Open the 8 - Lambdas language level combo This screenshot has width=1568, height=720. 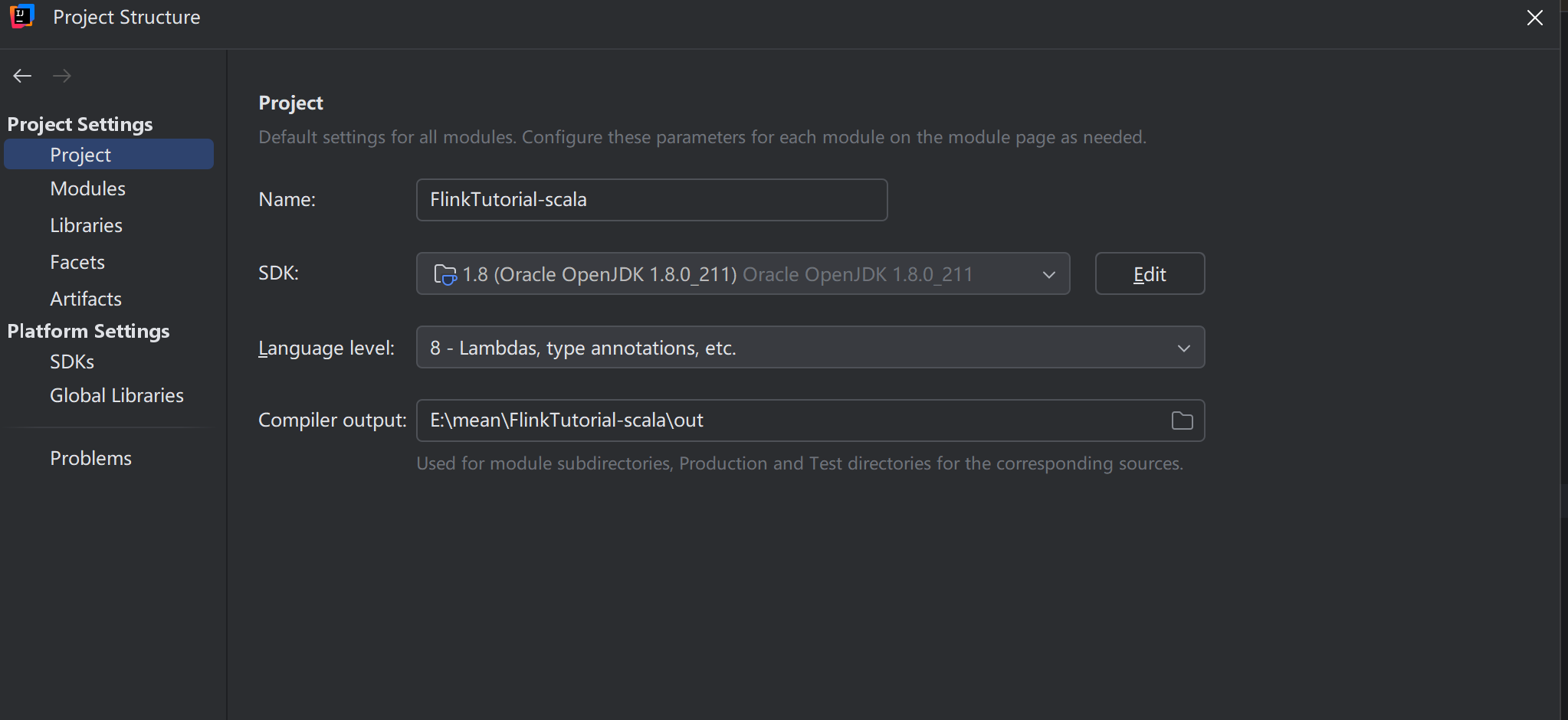tap(810, 347)
